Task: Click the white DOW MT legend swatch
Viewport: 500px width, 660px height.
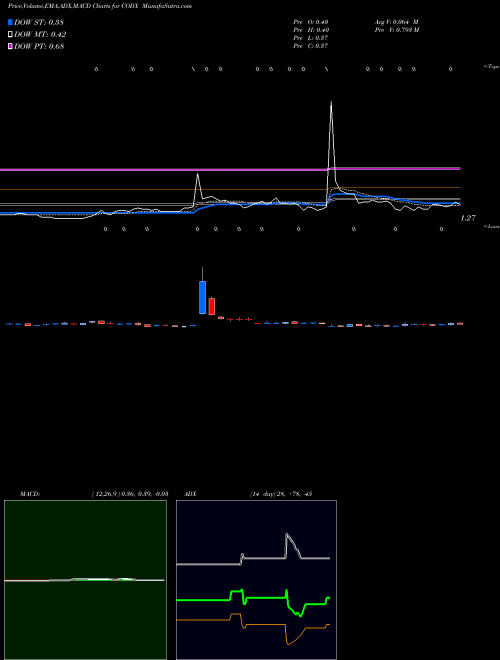Action: click(10, 35)
